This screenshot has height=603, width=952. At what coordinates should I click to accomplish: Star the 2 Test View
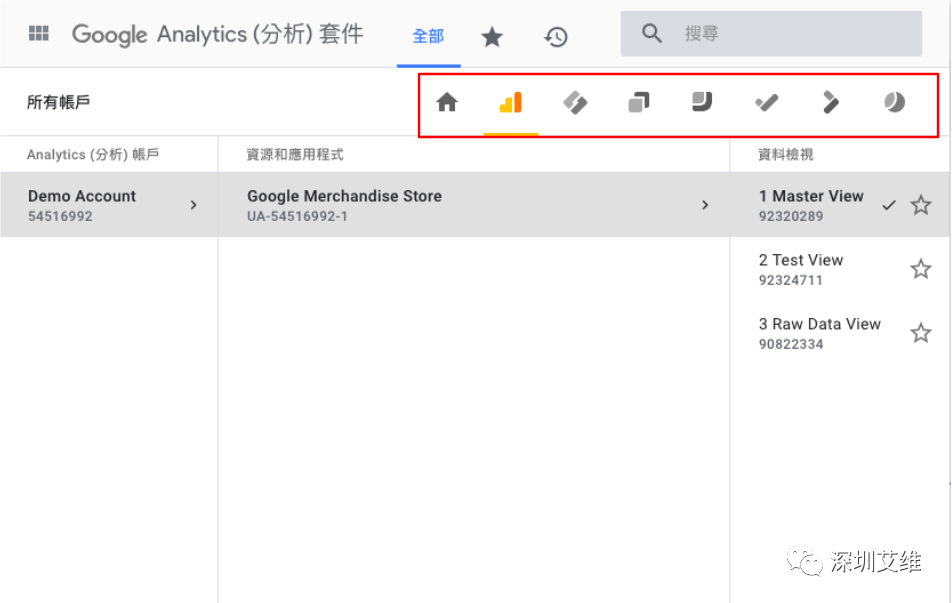point(921,269)
